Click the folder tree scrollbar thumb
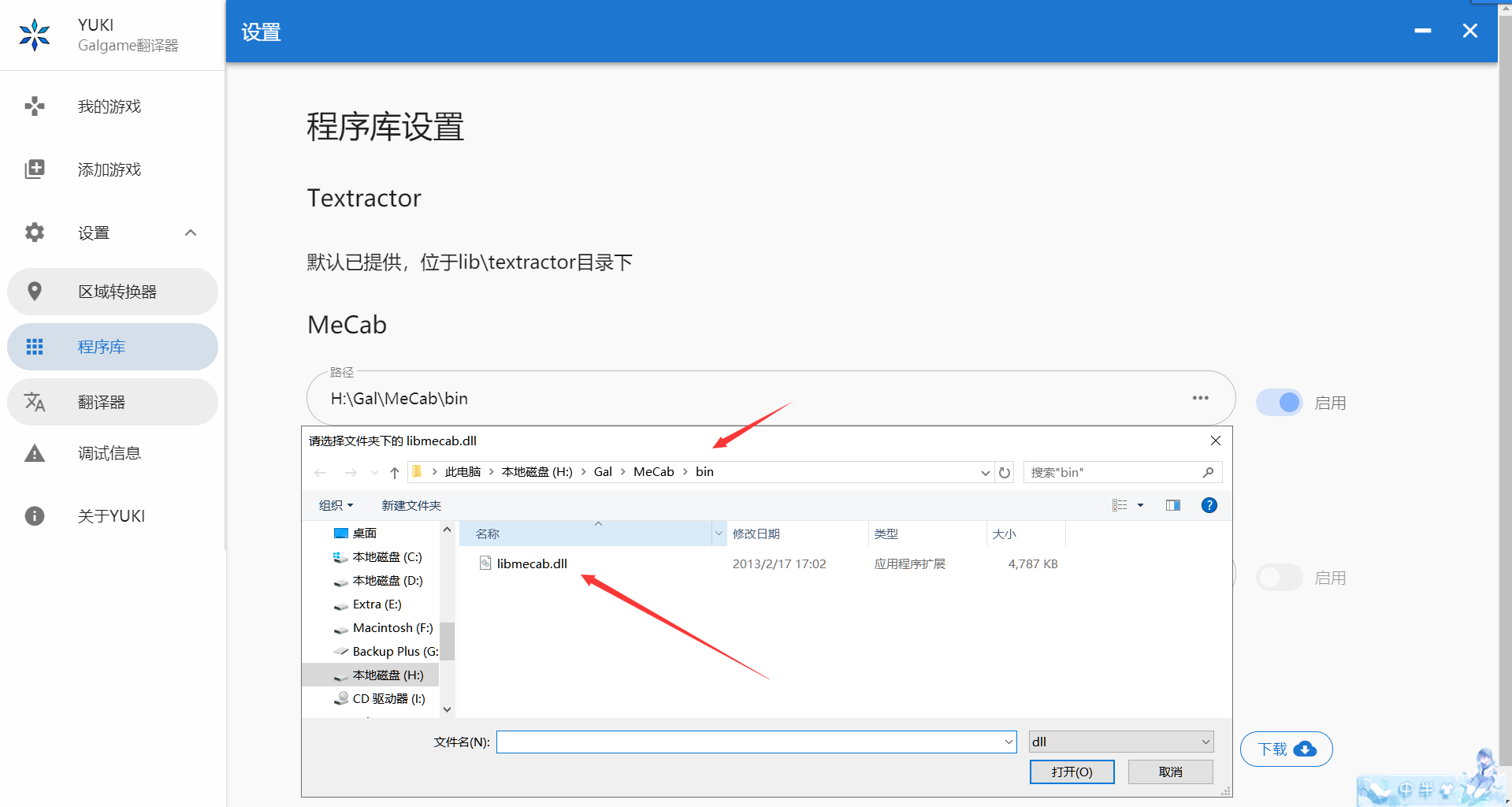 [447, 641]
